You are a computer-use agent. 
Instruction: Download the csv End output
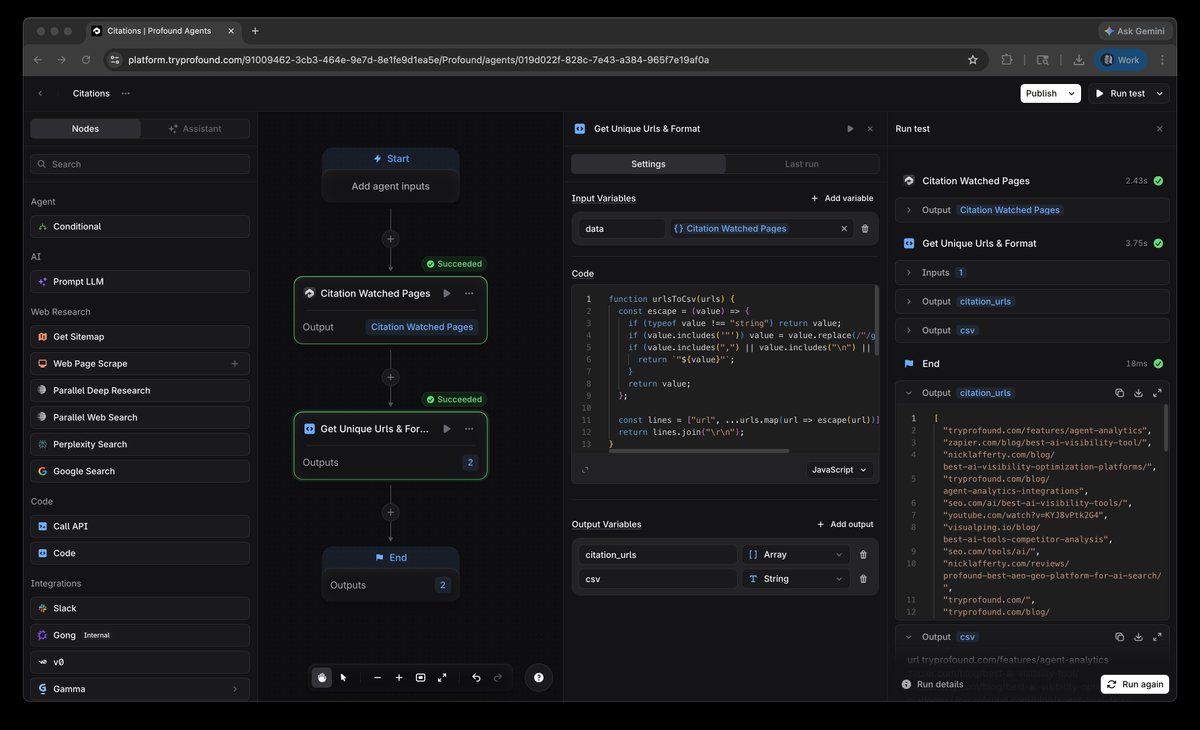tap(1138, 636)
